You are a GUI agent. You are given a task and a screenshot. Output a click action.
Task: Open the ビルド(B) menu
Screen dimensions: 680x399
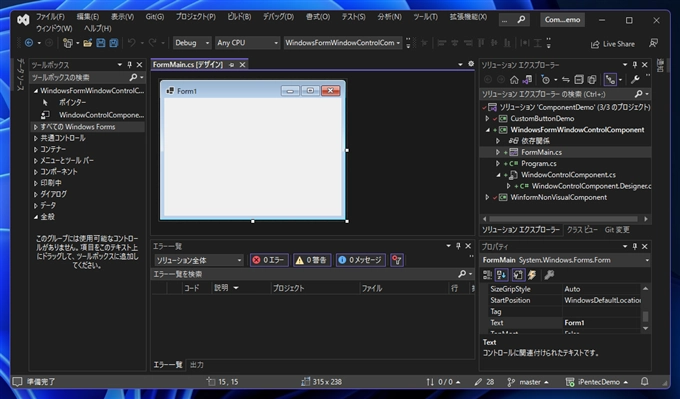[239, 16]
